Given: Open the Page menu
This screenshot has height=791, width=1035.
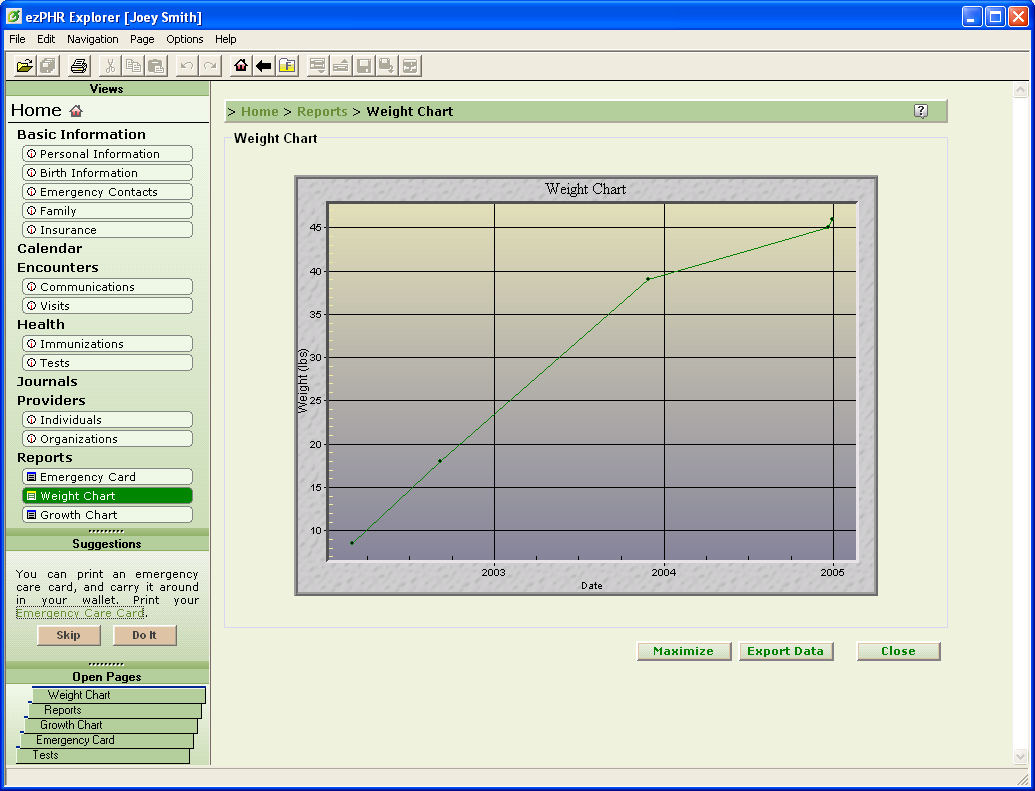Looking at the screenshot, I should point(142,39).
